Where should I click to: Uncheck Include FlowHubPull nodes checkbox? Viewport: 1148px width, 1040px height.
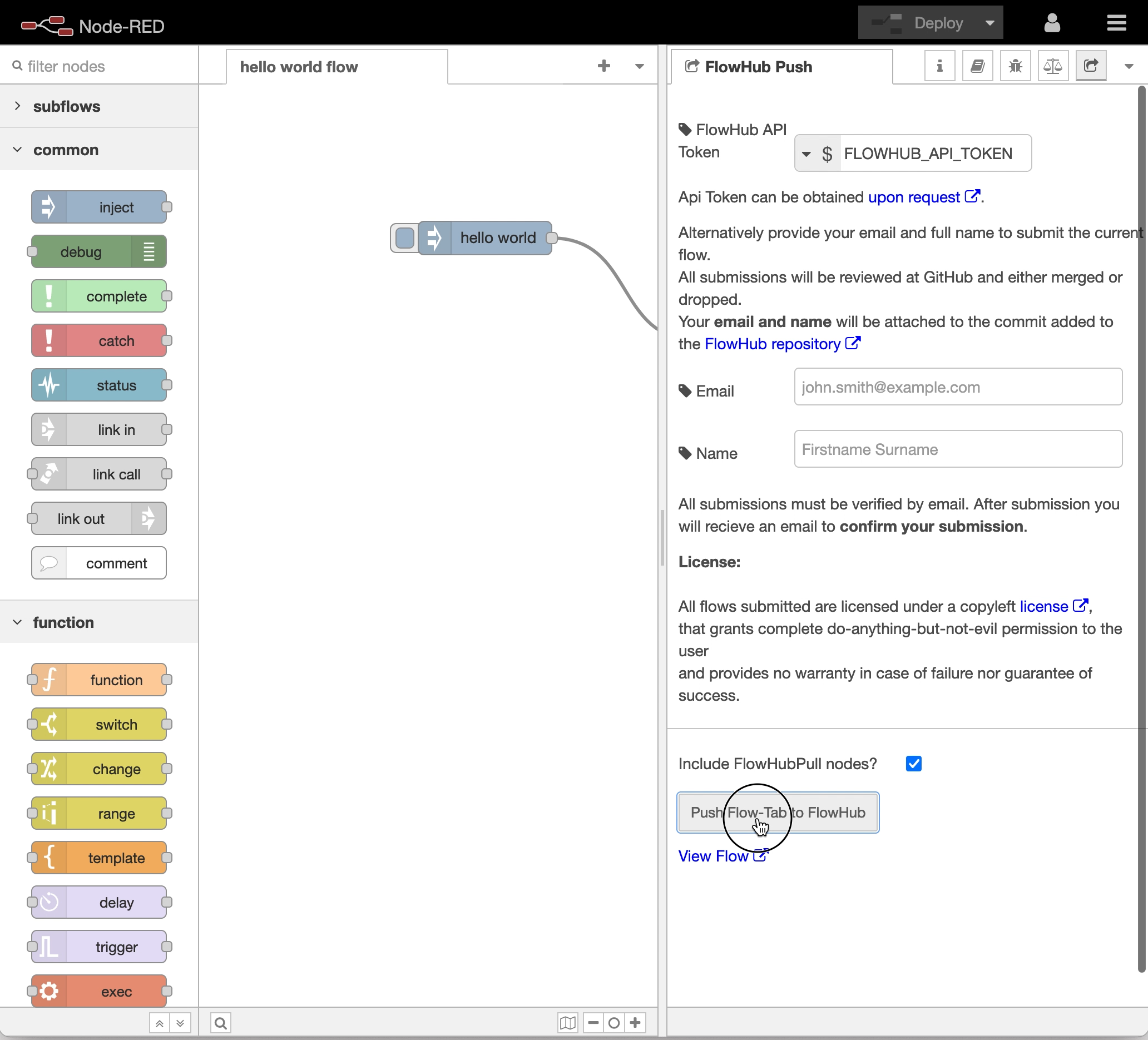pyautogui.click(x=913, y=764)
